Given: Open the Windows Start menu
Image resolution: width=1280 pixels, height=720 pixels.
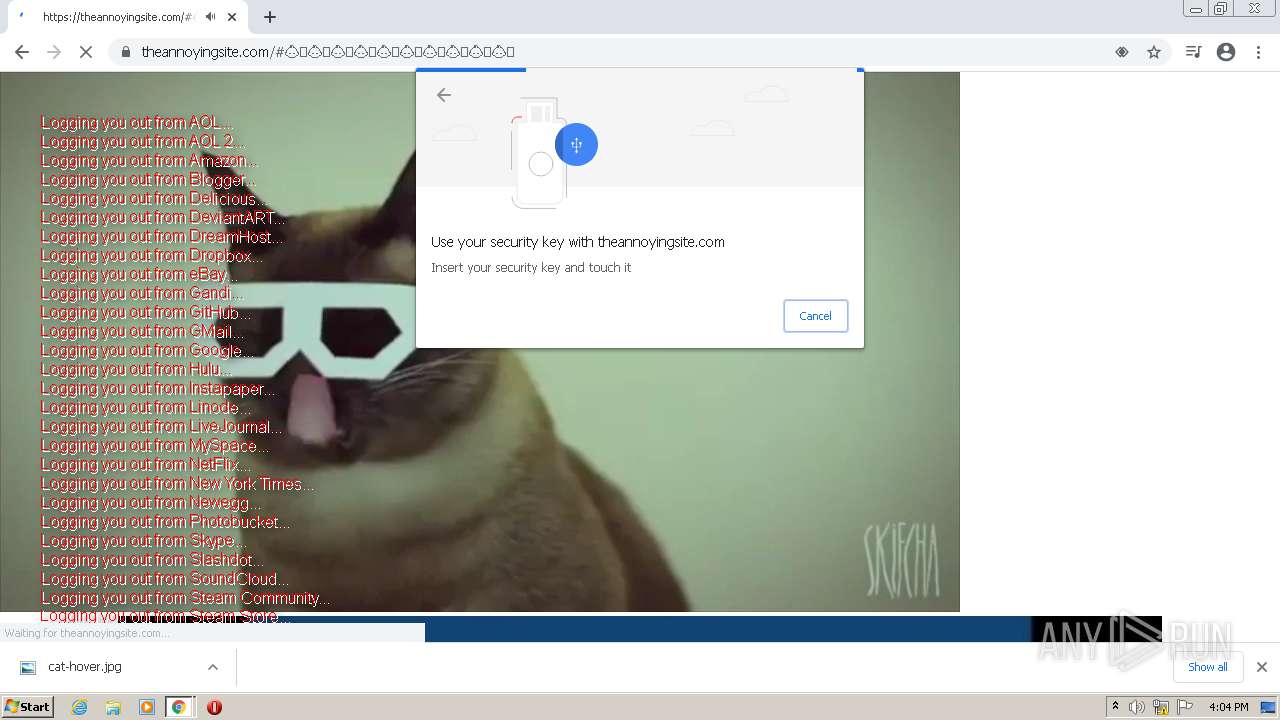Looking at the screenshot, I should point(28,707).
